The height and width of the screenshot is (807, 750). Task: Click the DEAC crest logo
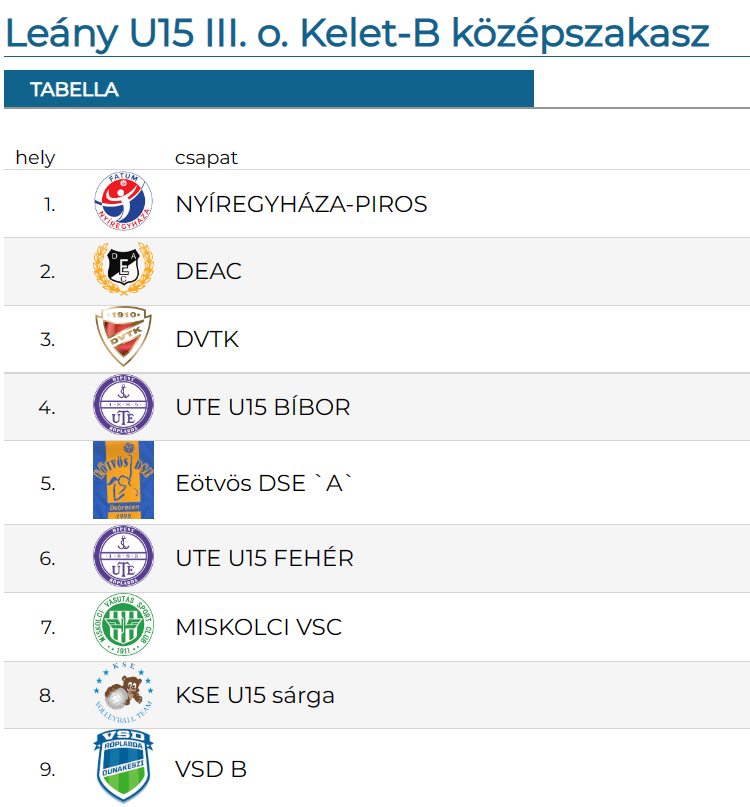click(123, 269)
